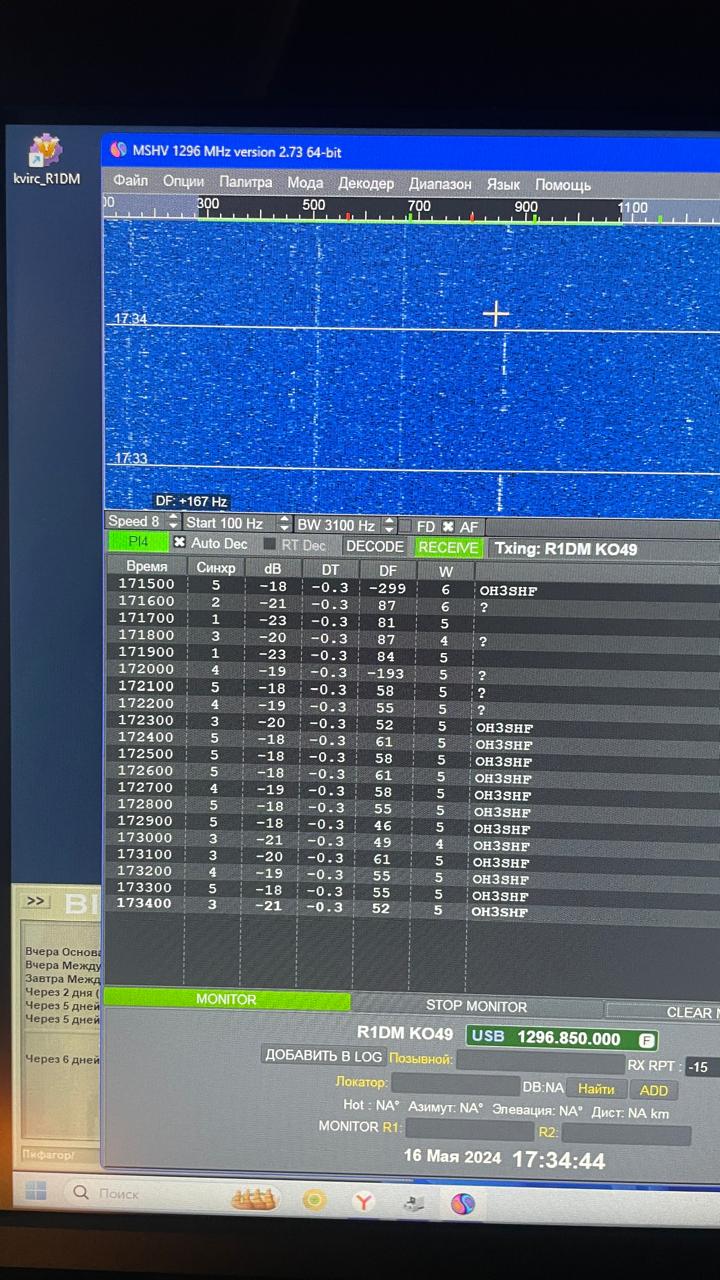
Task: Adjust the BW 3100 Hz spinner
Action: 389,525
